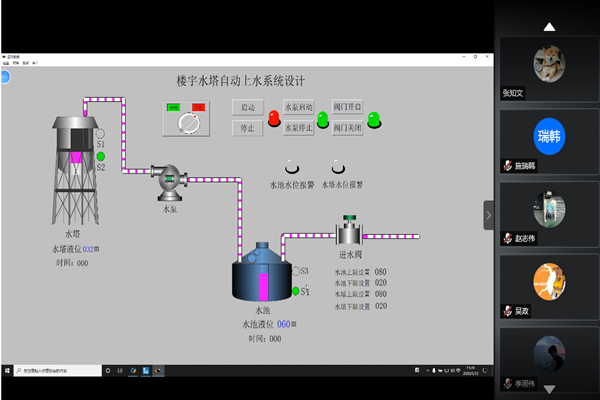Image resolution: width=600 pixels, height=400 pixels.
Task: Click the 水泵 water pump icon
Action: point(169,182)
